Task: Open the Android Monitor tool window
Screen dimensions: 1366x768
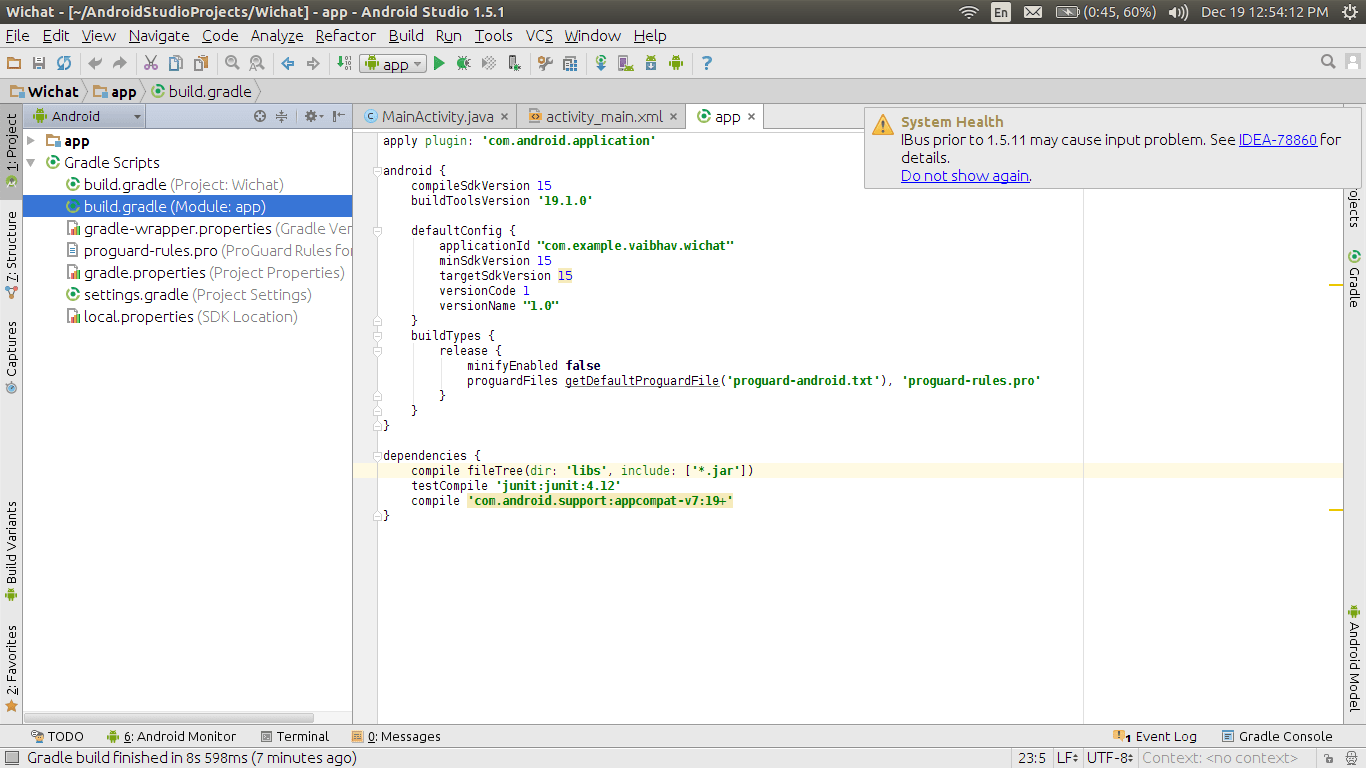Action: tap(171, 736)
